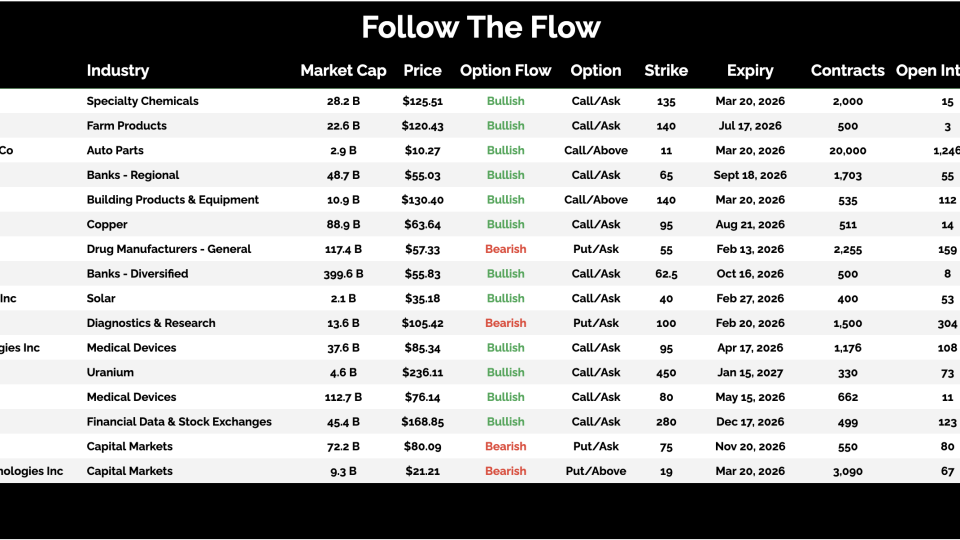Click the Follow The Flow title
The width and height of the screenshot is (960, 540).
pyautogui.click(x=481, y=27)
